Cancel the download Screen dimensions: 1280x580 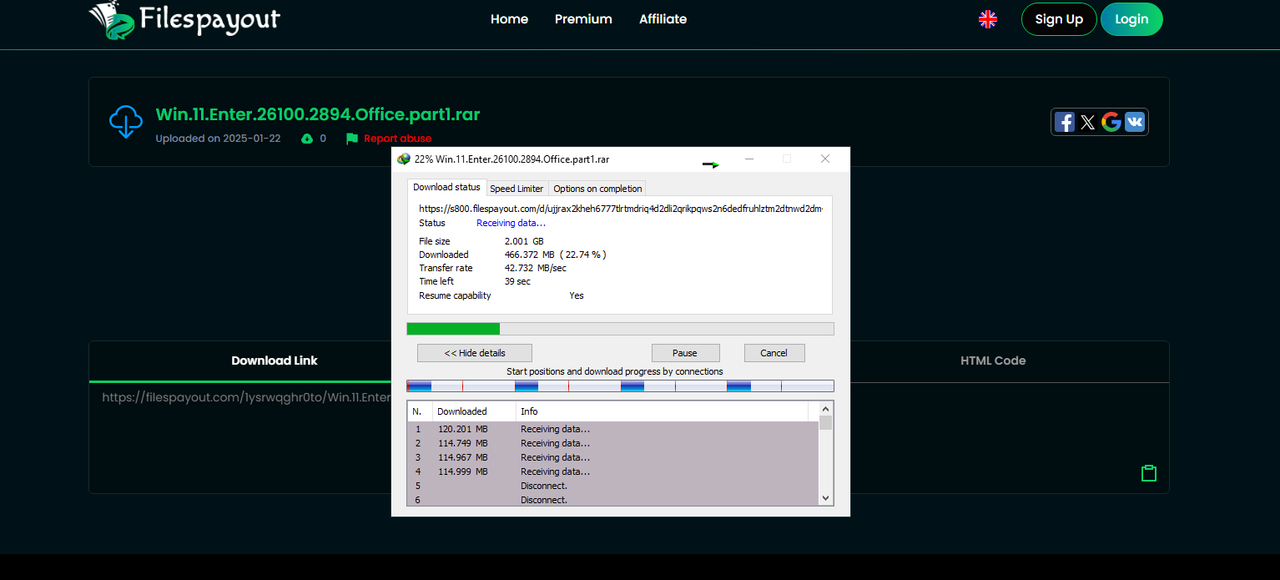(x=774, y=353)
